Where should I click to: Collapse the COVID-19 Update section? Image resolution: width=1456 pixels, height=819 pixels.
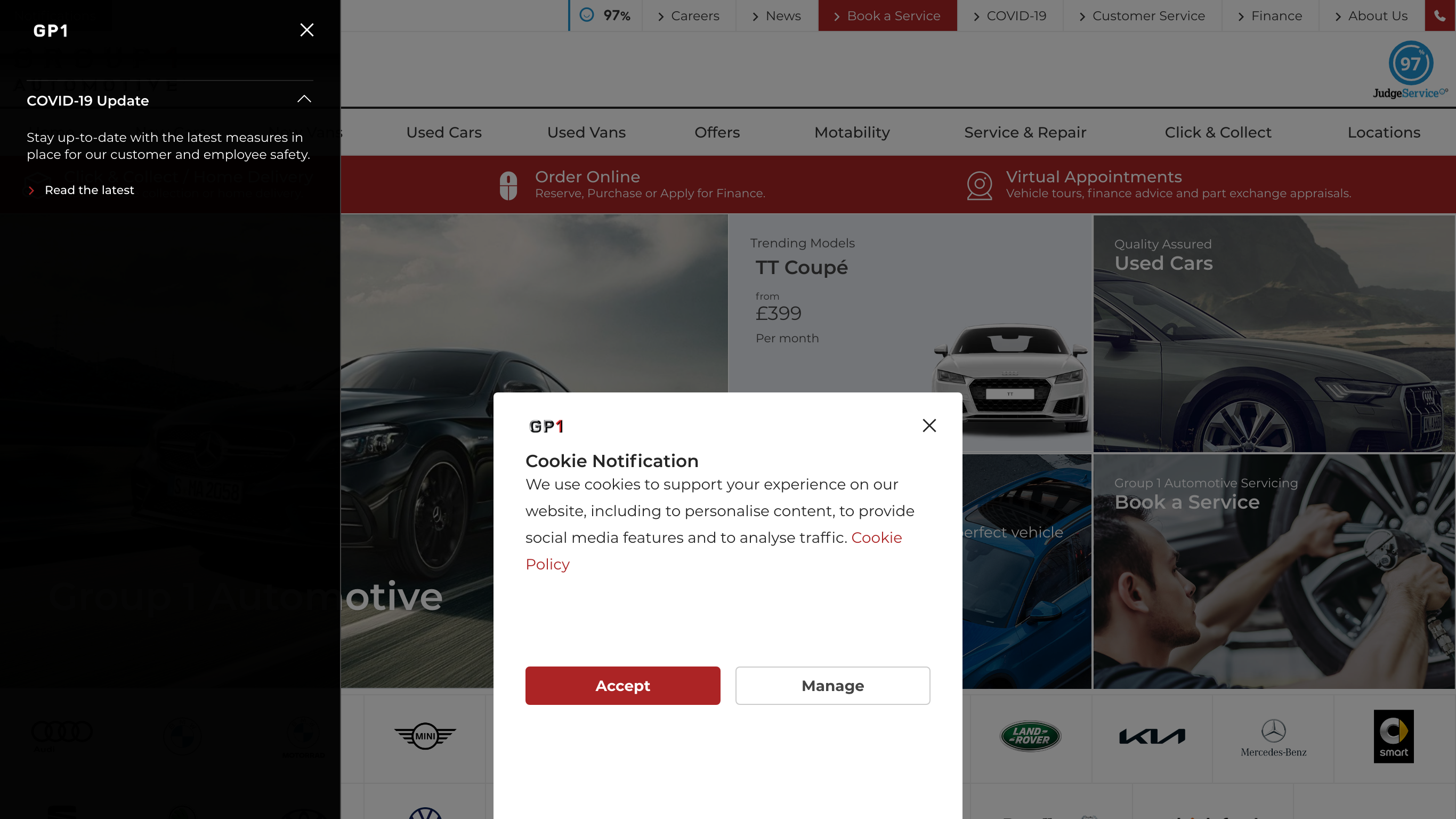point(304,99)
